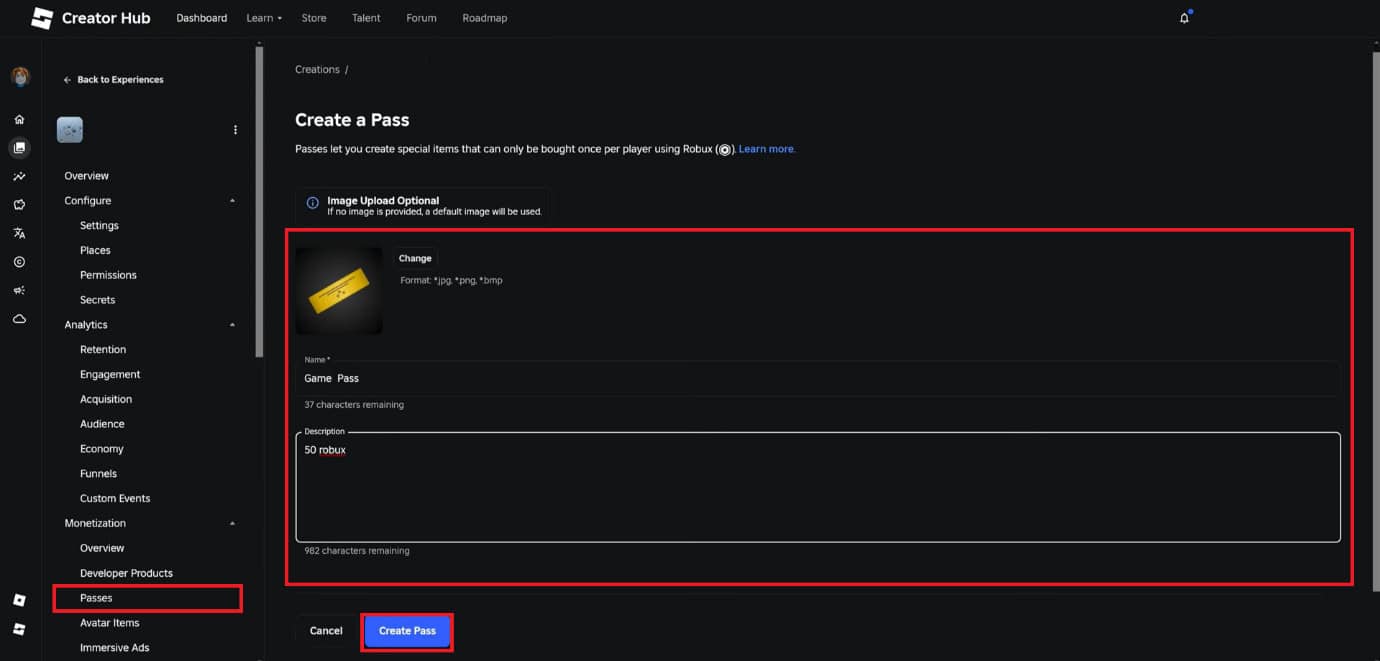Open Store in the top navigation
Viewport: 1380px width, 661px height.
click(314, 18)
